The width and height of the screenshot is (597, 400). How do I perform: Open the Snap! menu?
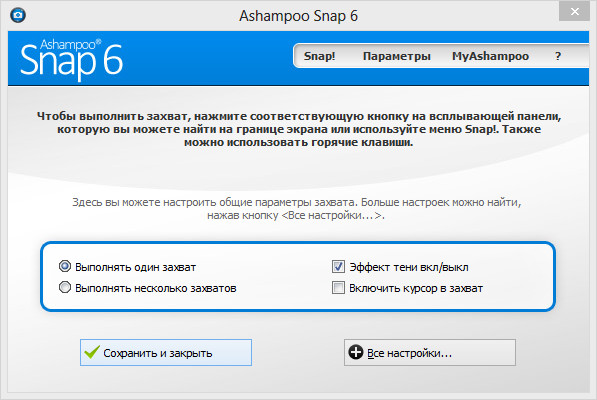click(319, 56)
